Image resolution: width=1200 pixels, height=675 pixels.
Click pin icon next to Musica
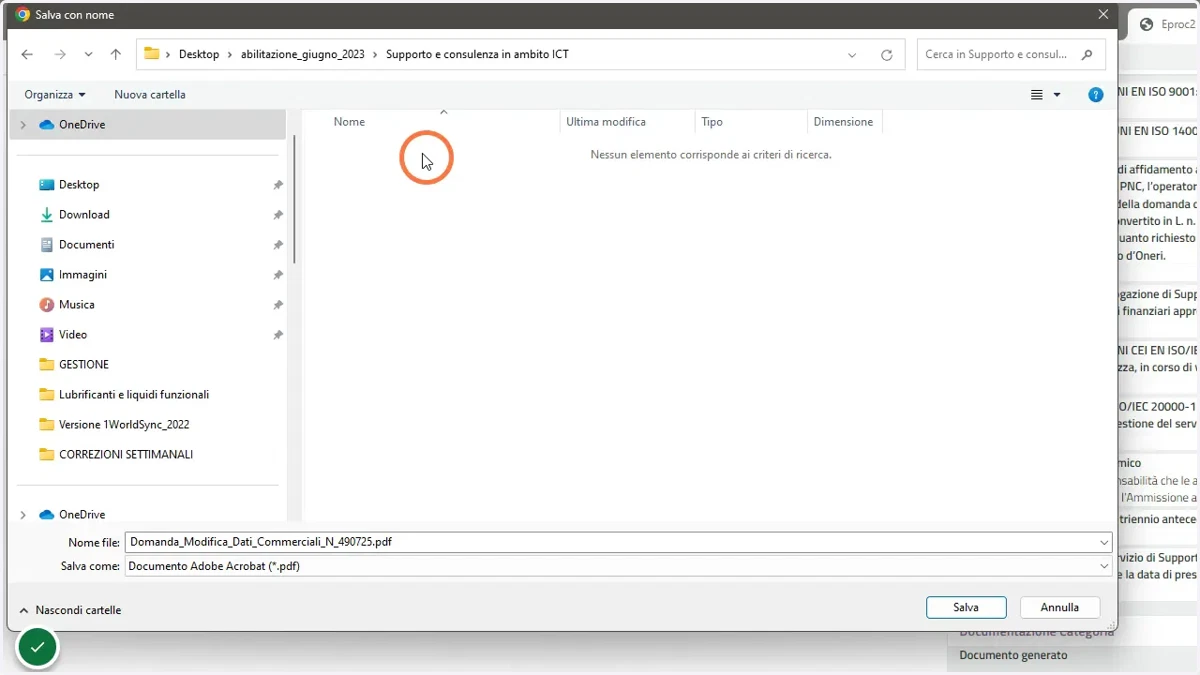tap(278, 305)
